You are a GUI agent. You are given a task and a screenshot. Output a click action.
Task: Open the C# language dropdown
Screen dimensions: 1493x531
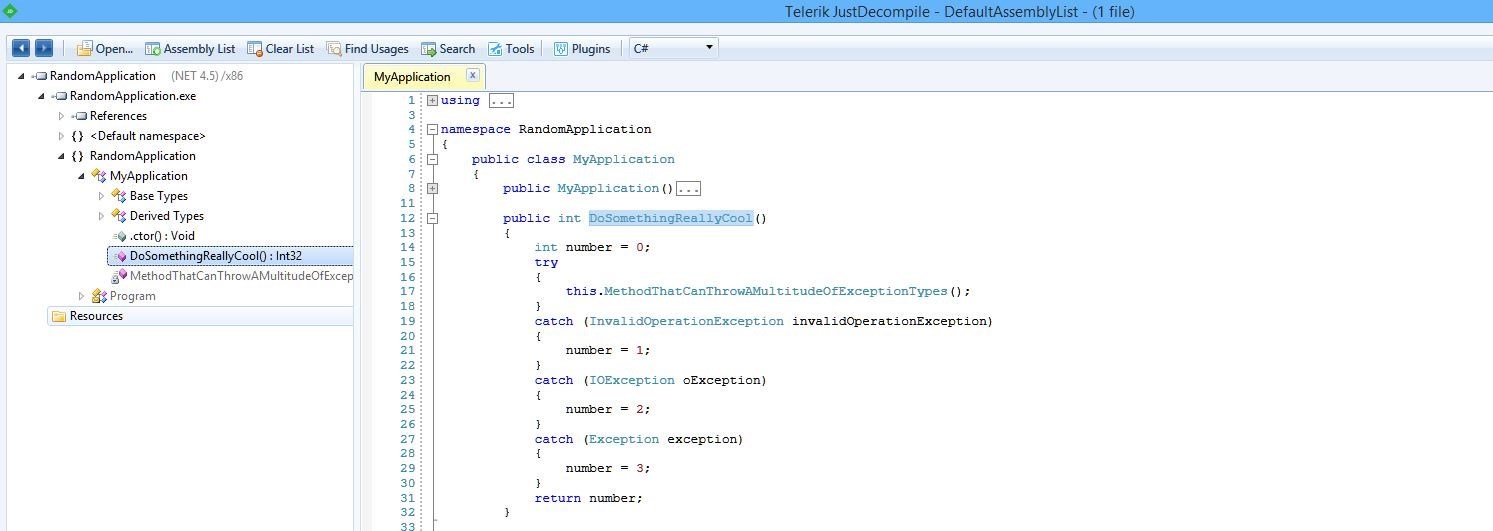(673, 48)
